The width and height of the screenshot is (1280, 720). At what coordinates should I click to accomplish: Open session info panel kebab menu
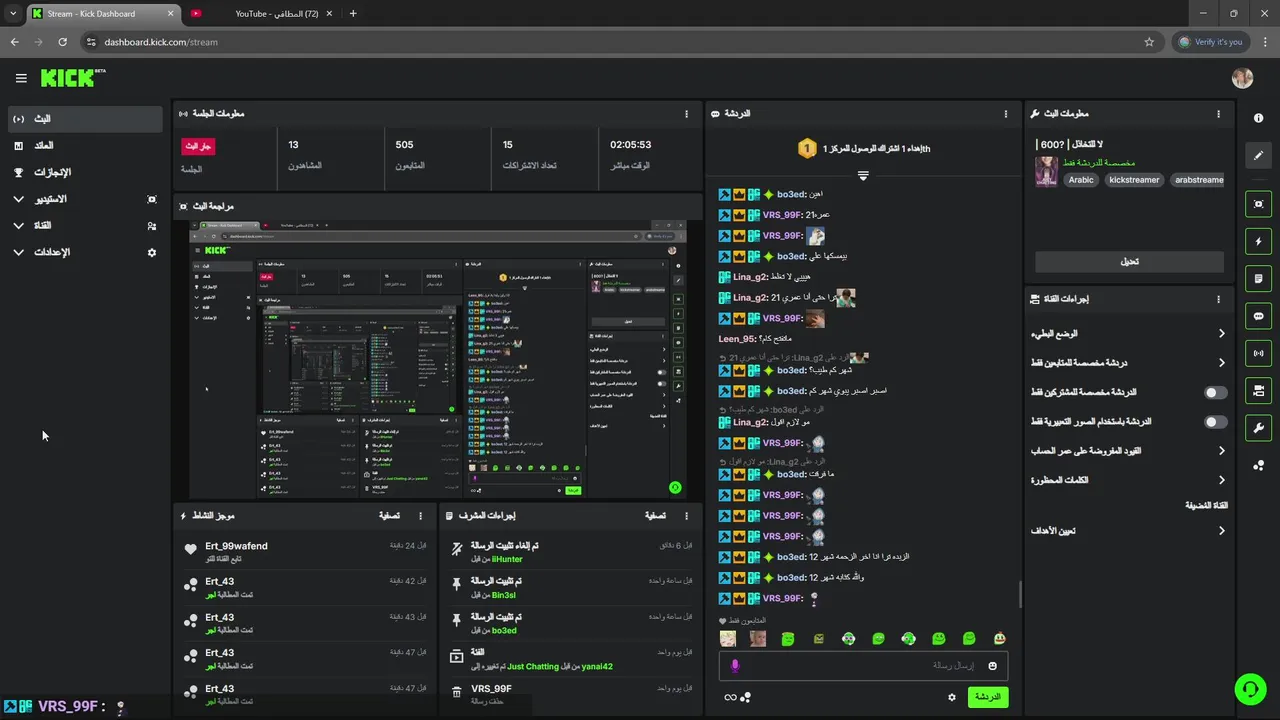686,114
